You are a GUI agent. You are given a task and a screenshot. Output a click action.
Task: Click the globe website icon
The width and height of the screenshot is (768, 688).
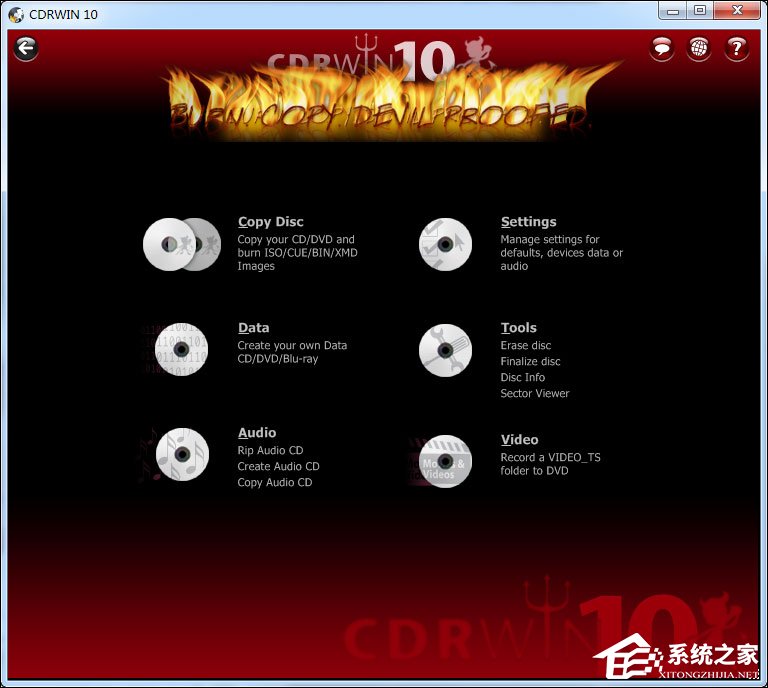[x=699, y=48]
